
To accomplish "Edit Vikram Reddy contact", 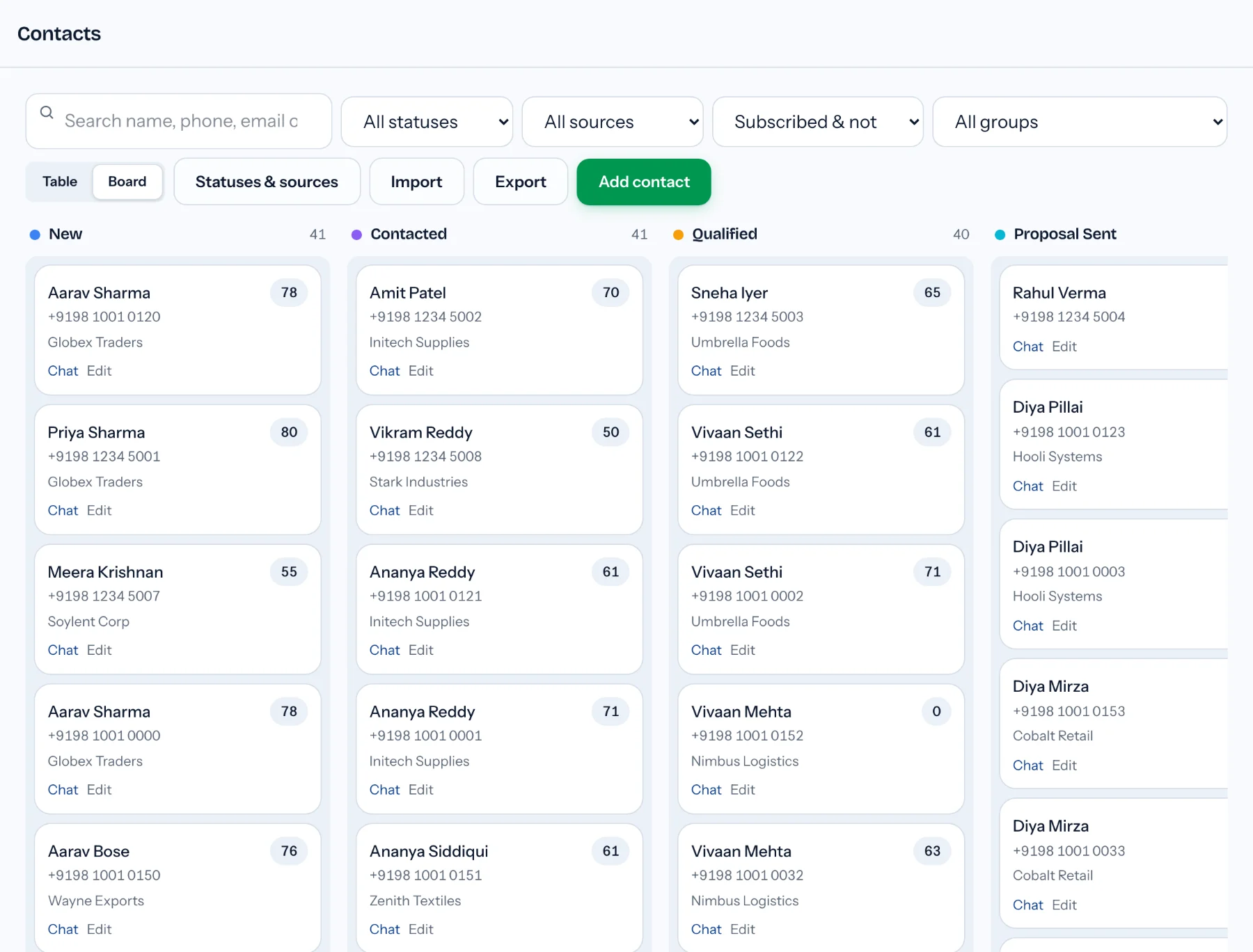I will coord(420,511).
